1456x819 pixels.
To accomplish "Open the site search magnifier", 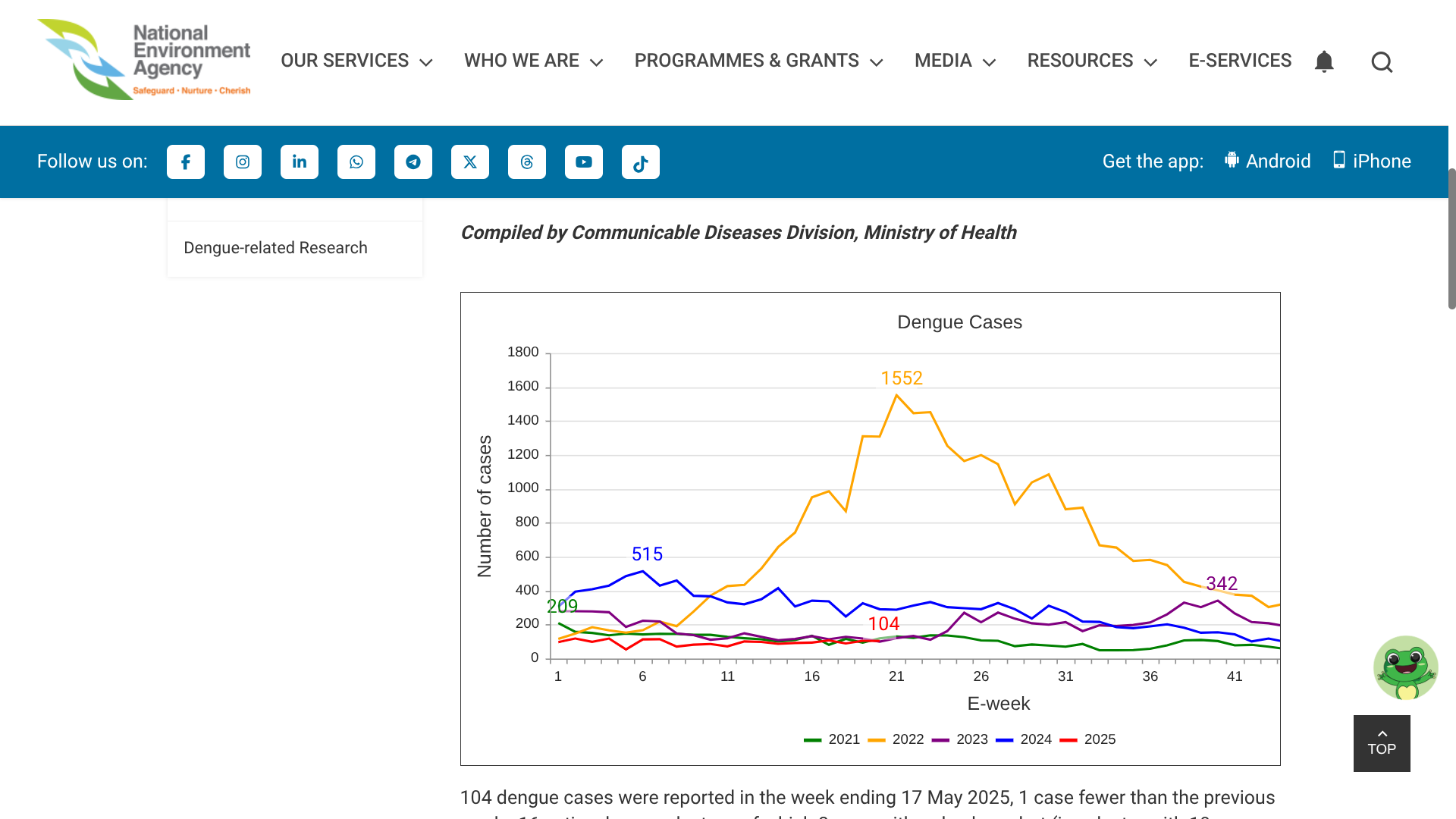I will (1382, 62).
